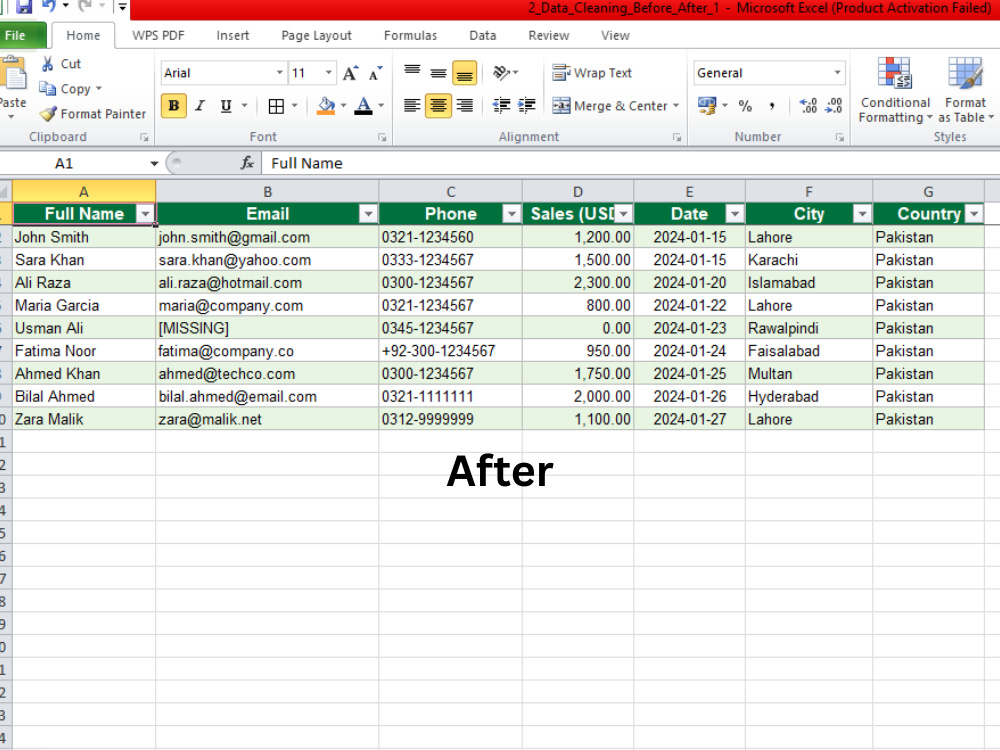Open Conditional Formatting menu
Image resolution: width=1000 pixels, height=750 pixels.
click(895, 90)
